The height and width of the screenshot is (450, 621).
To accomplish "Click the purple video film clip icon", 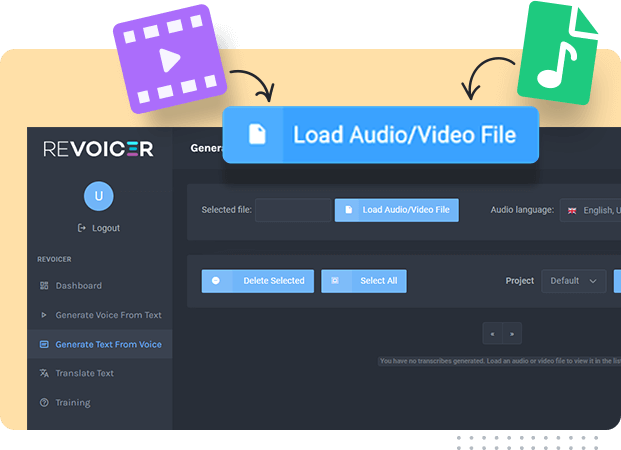I will tap(170, 53).
